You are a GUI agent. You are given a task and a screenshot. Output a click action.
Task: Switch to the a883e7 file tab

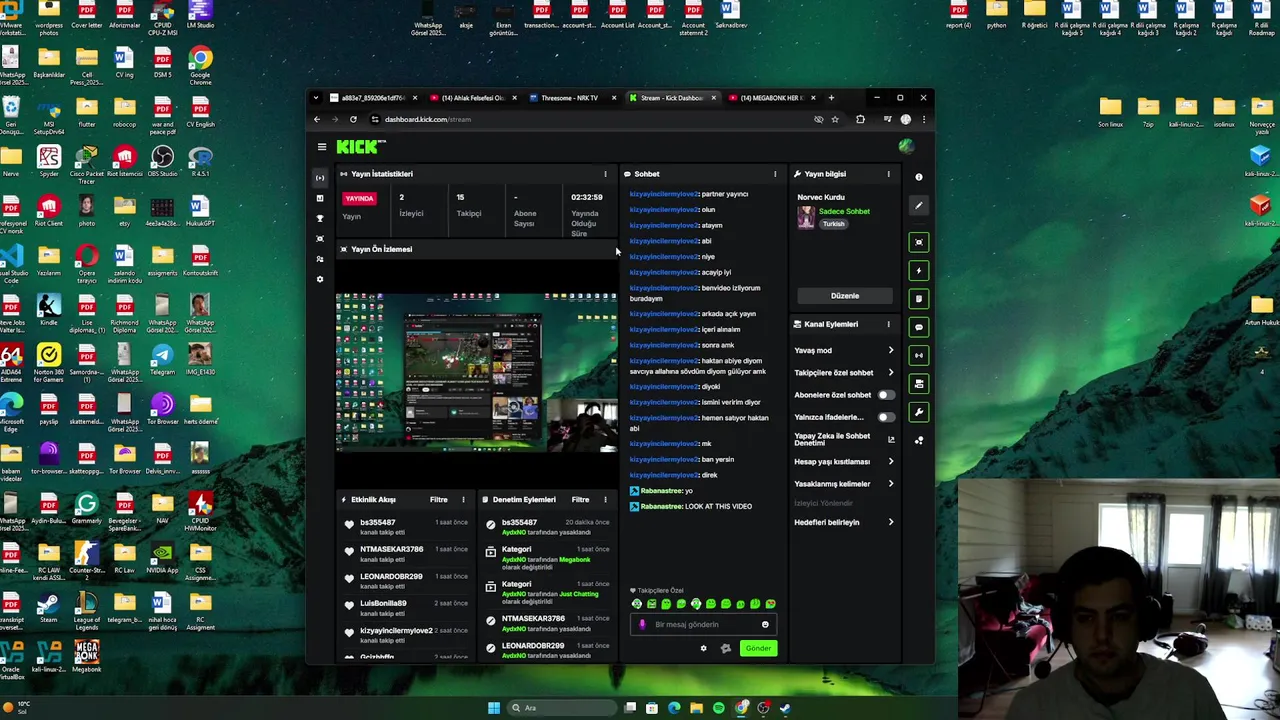[x=372, y=98]
